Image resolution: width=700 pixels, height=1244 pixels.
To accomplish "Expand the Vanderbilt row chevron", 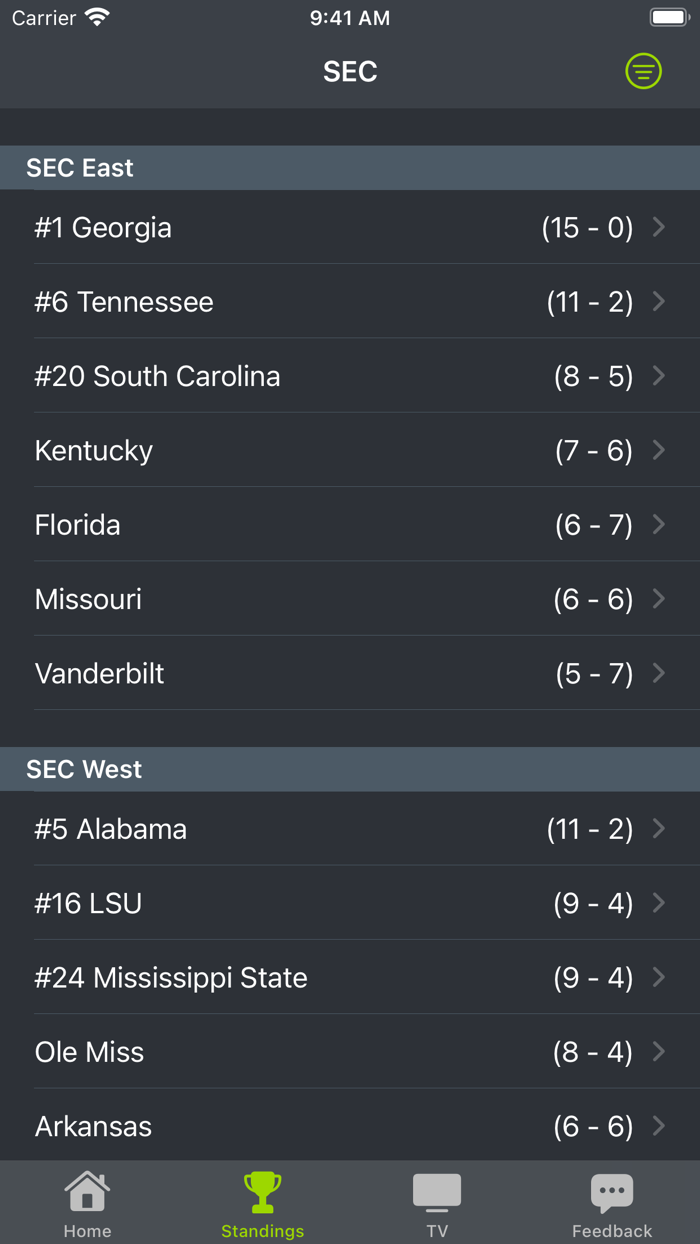I will click(659, 673).
